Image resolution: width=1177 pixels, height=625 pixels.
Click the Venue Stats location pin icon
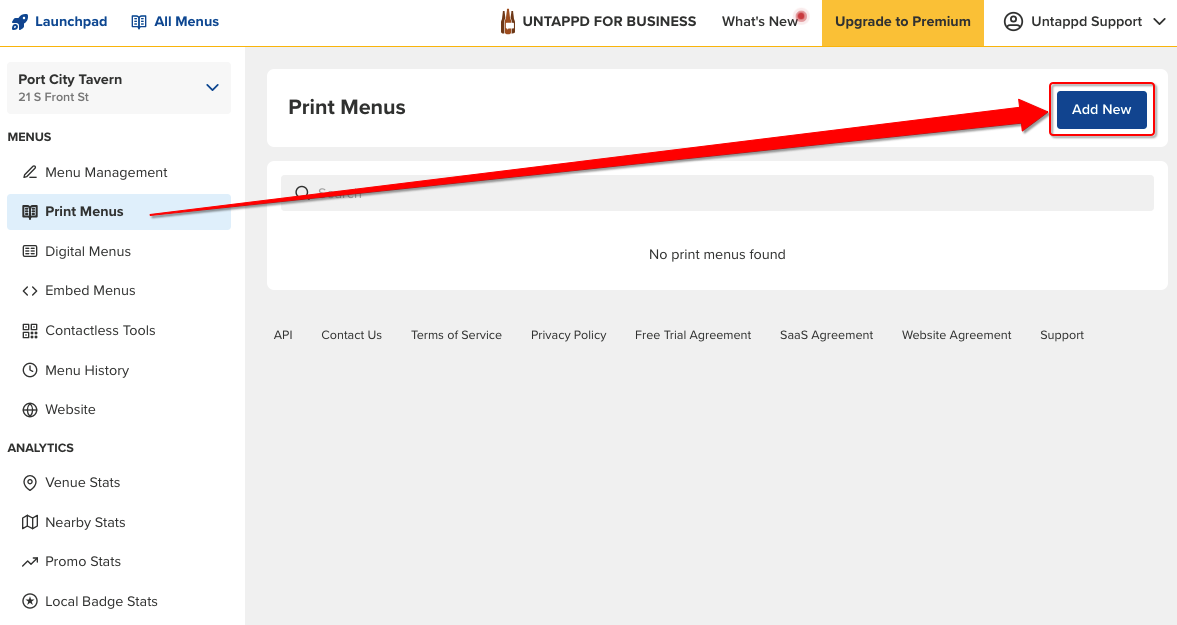(30, 482)
